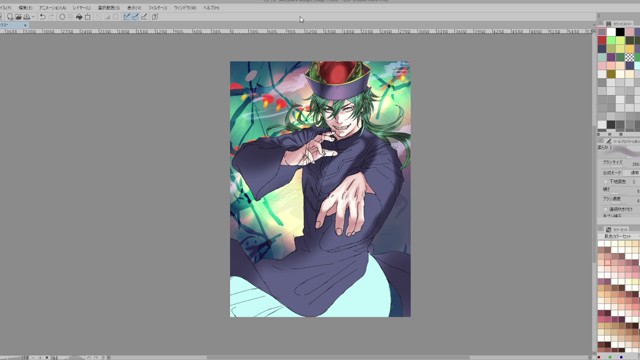Click the Open file folder icon

[18, 17]
